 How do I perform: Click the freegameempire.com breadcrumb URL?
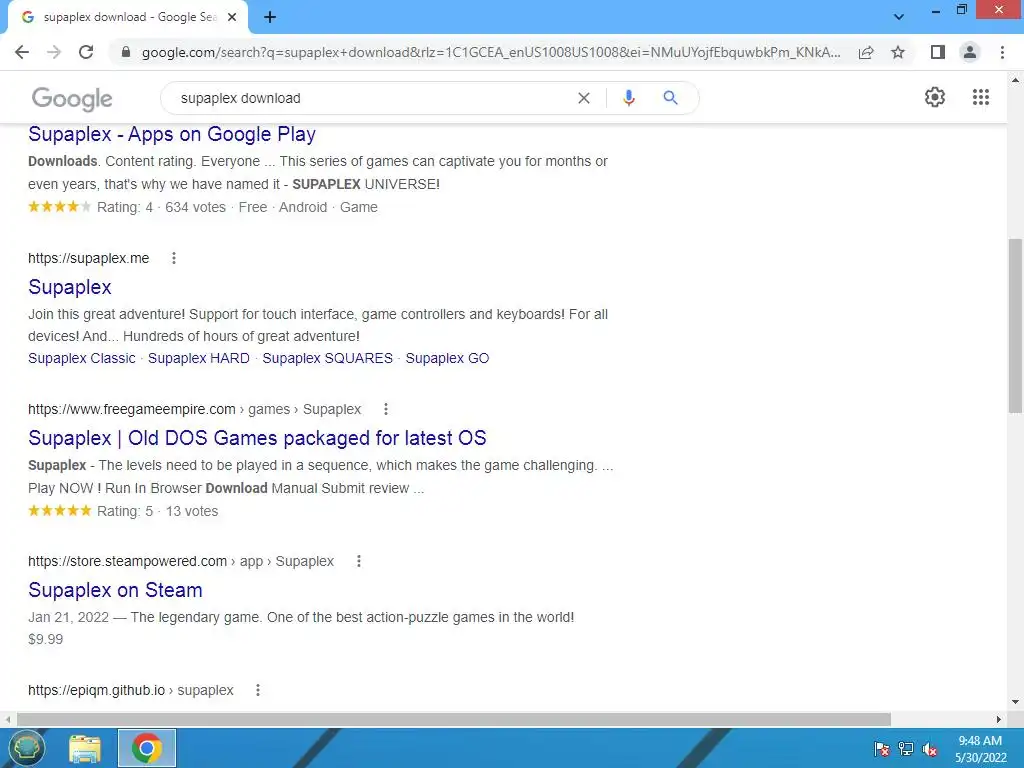[x=195, y=409]
